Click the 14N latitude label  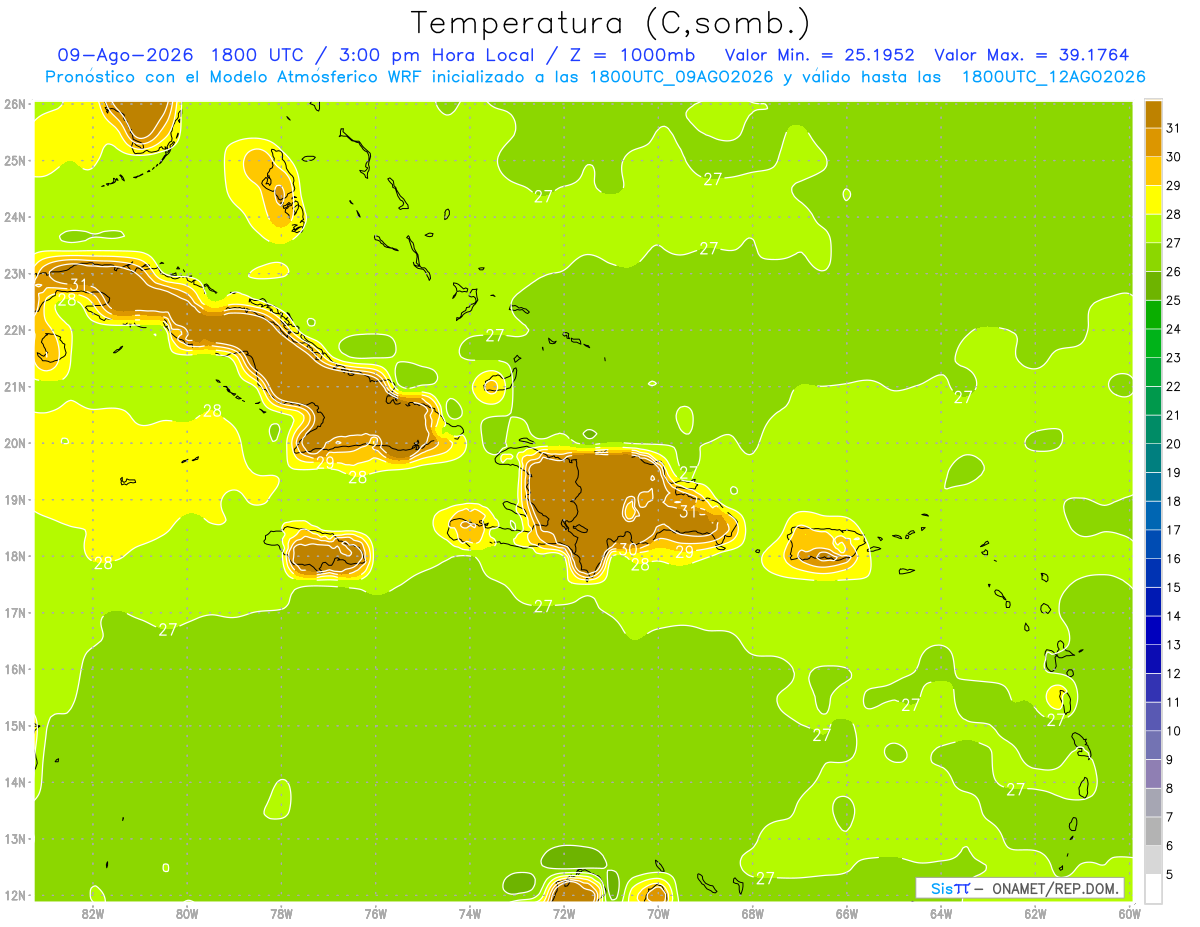pos(15,782)
